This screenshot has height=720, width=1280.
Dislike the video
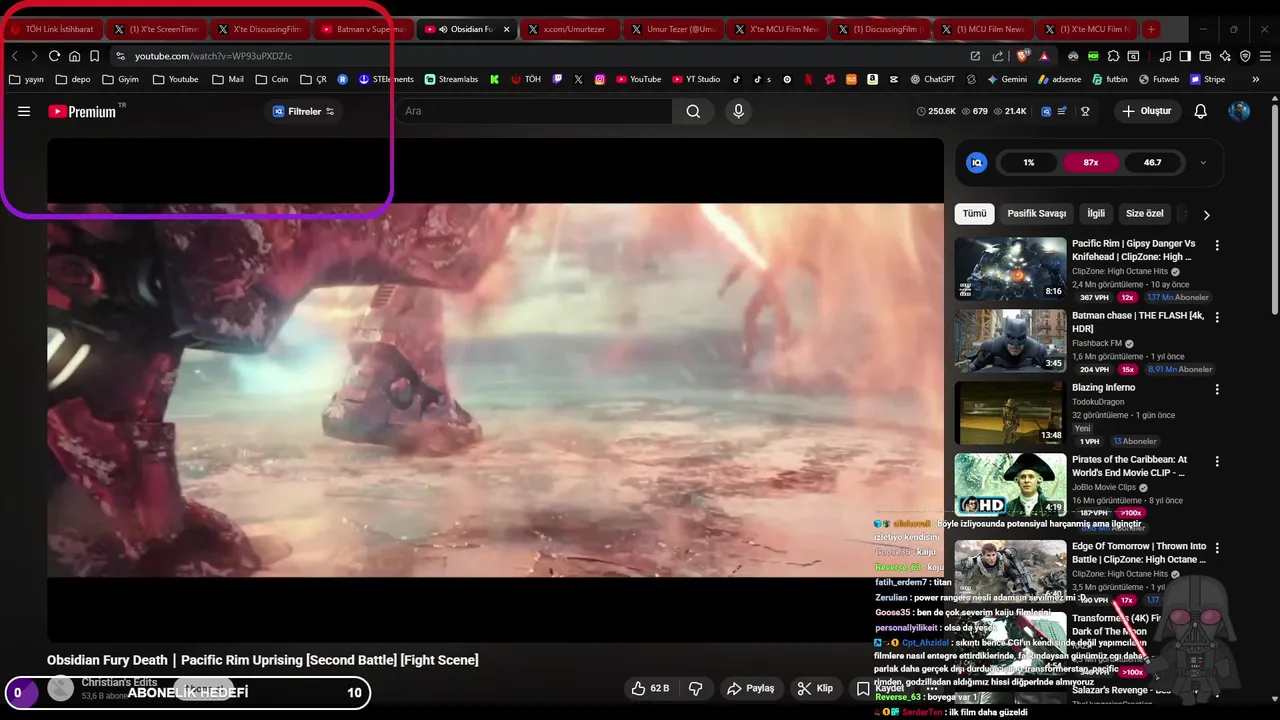(696, 688)
